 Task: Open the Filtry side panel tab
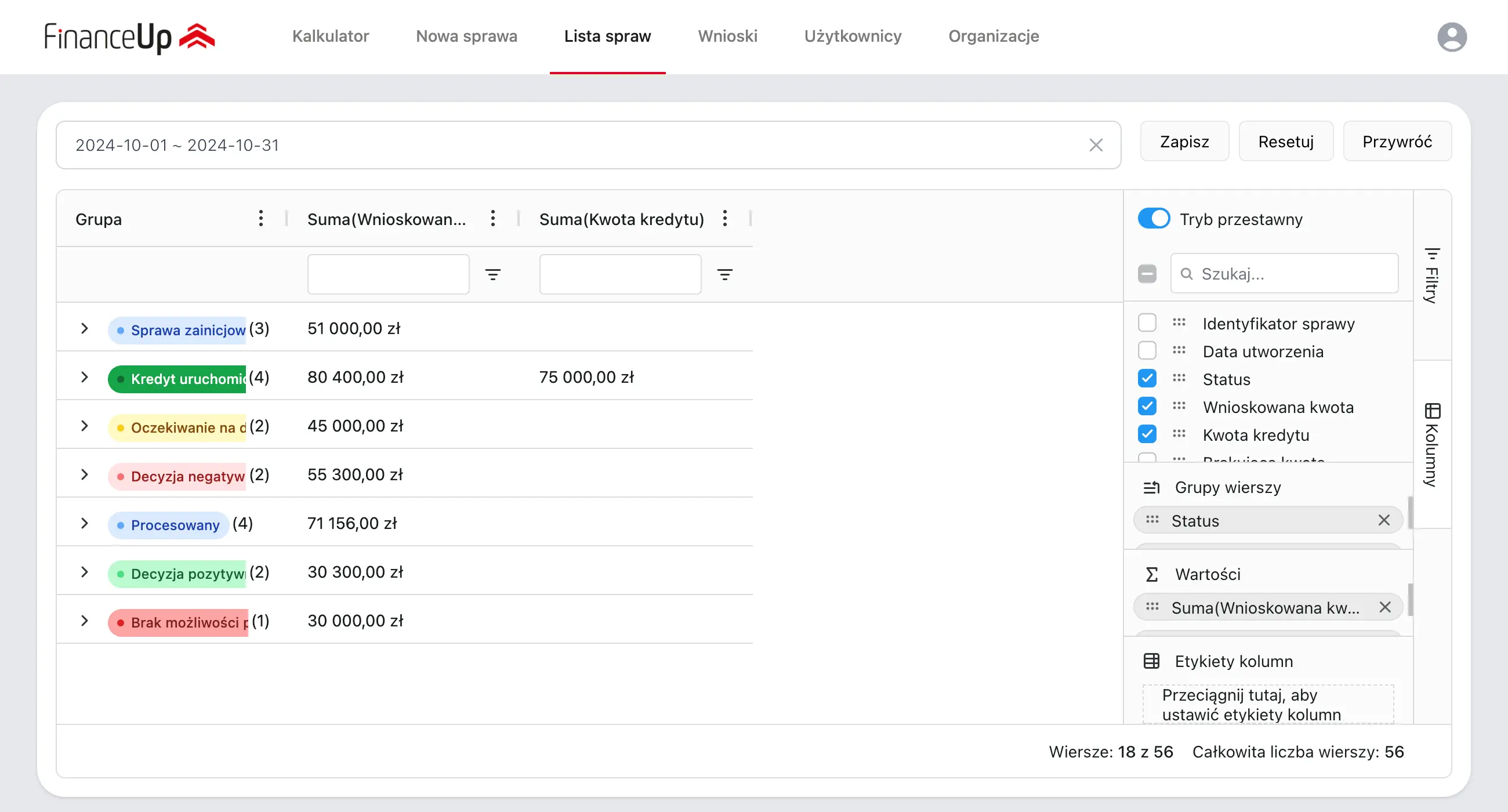coord(1432,275)
